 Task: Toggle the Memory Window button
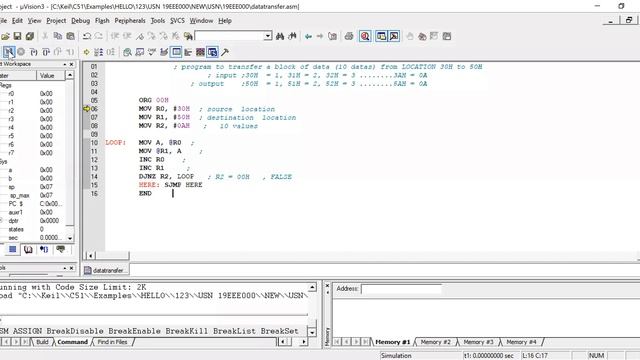pos(176,52)
